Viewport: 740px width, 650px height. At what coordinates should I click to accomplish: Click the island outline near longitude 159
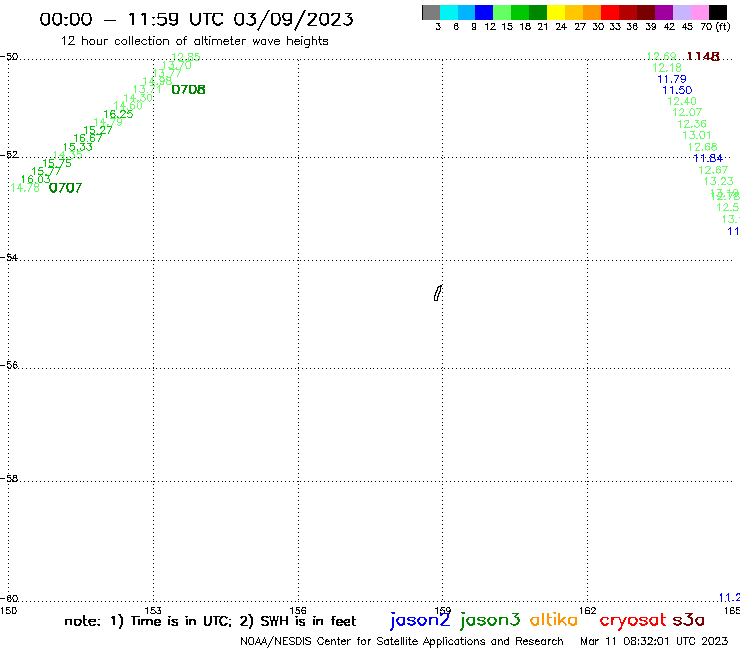click(x=438, y=293)
